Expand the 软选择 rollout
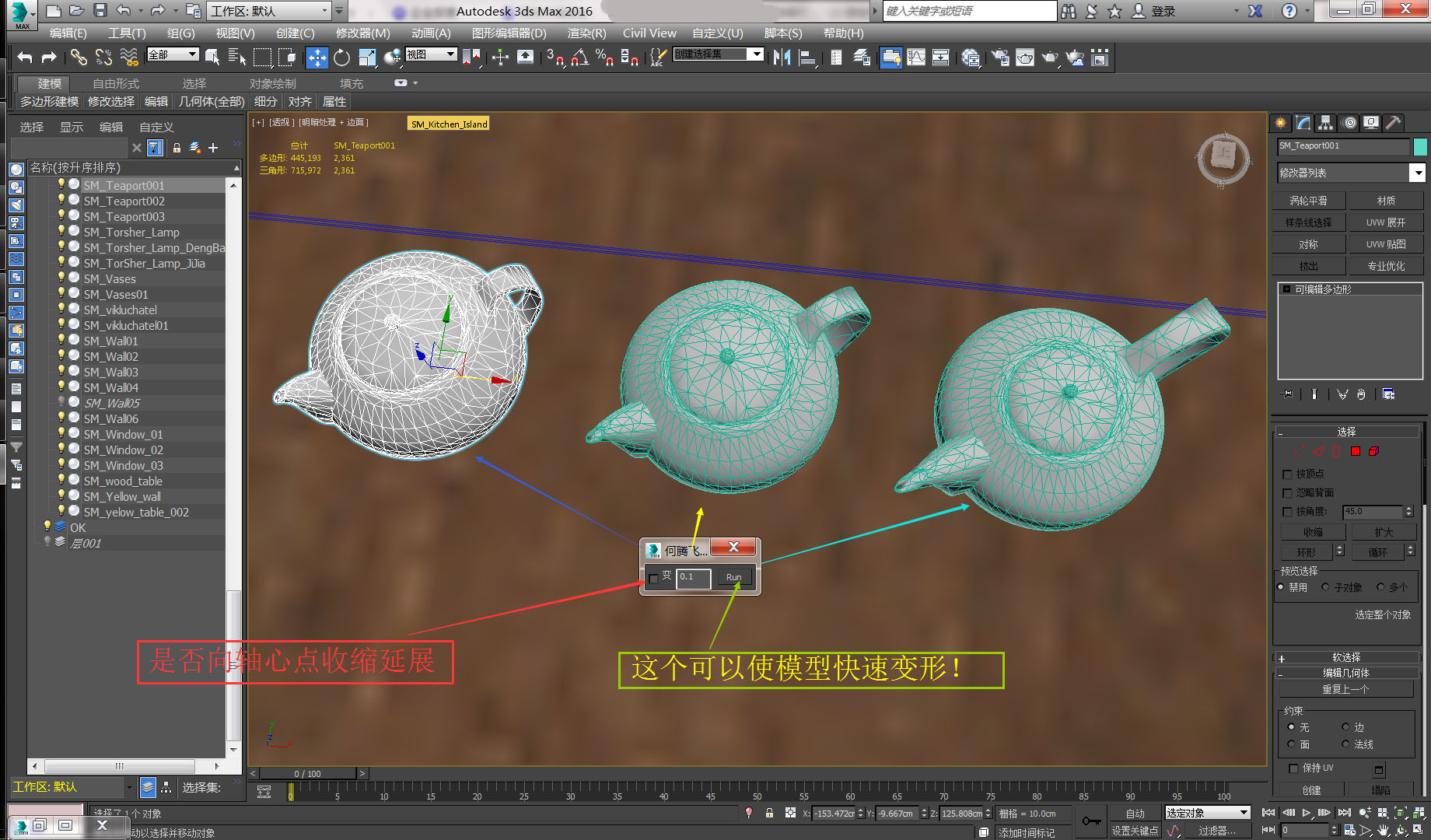Viewport: 1431px width, 840px height. click(x=1347, y=657)
